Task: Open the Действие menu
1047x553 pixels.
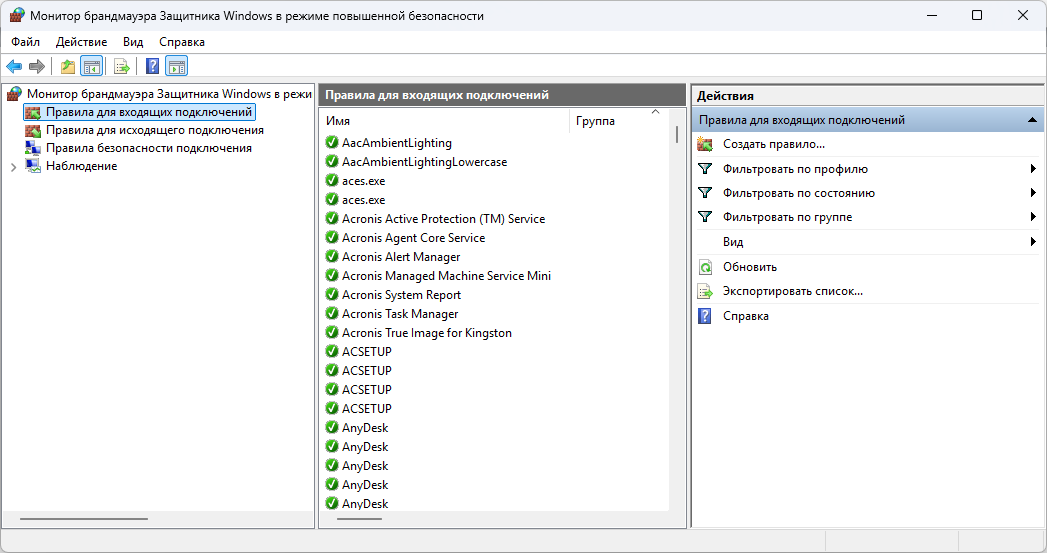Action: 81,42
